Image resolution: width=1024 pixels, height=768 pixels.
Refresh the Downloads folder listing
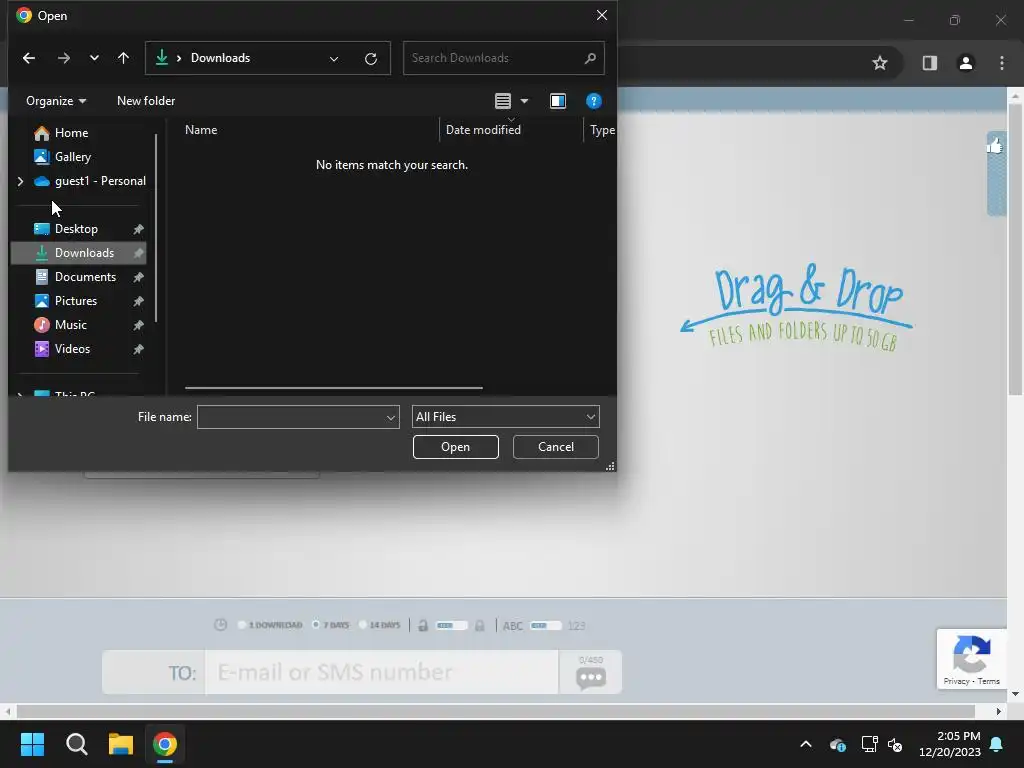click(371, 59)
